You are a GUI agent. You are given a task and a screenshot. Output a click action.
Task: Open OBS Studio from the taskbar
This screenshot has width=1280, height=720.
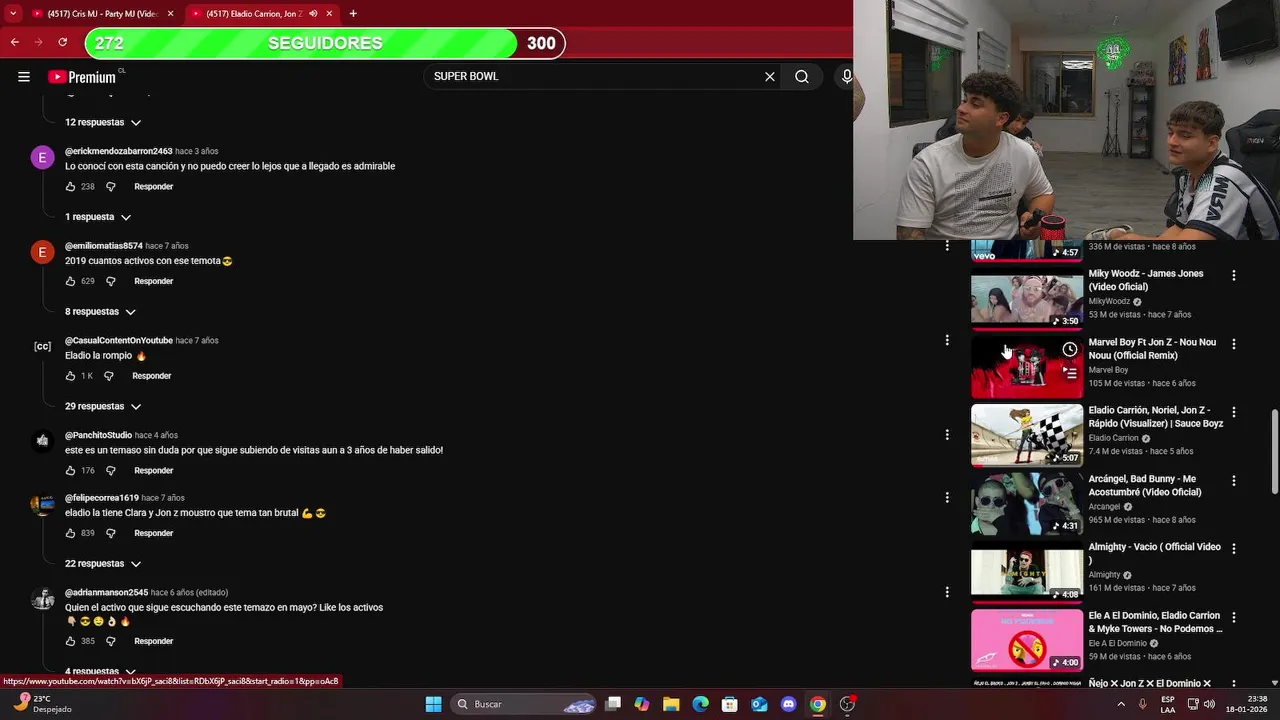(847, 704)
